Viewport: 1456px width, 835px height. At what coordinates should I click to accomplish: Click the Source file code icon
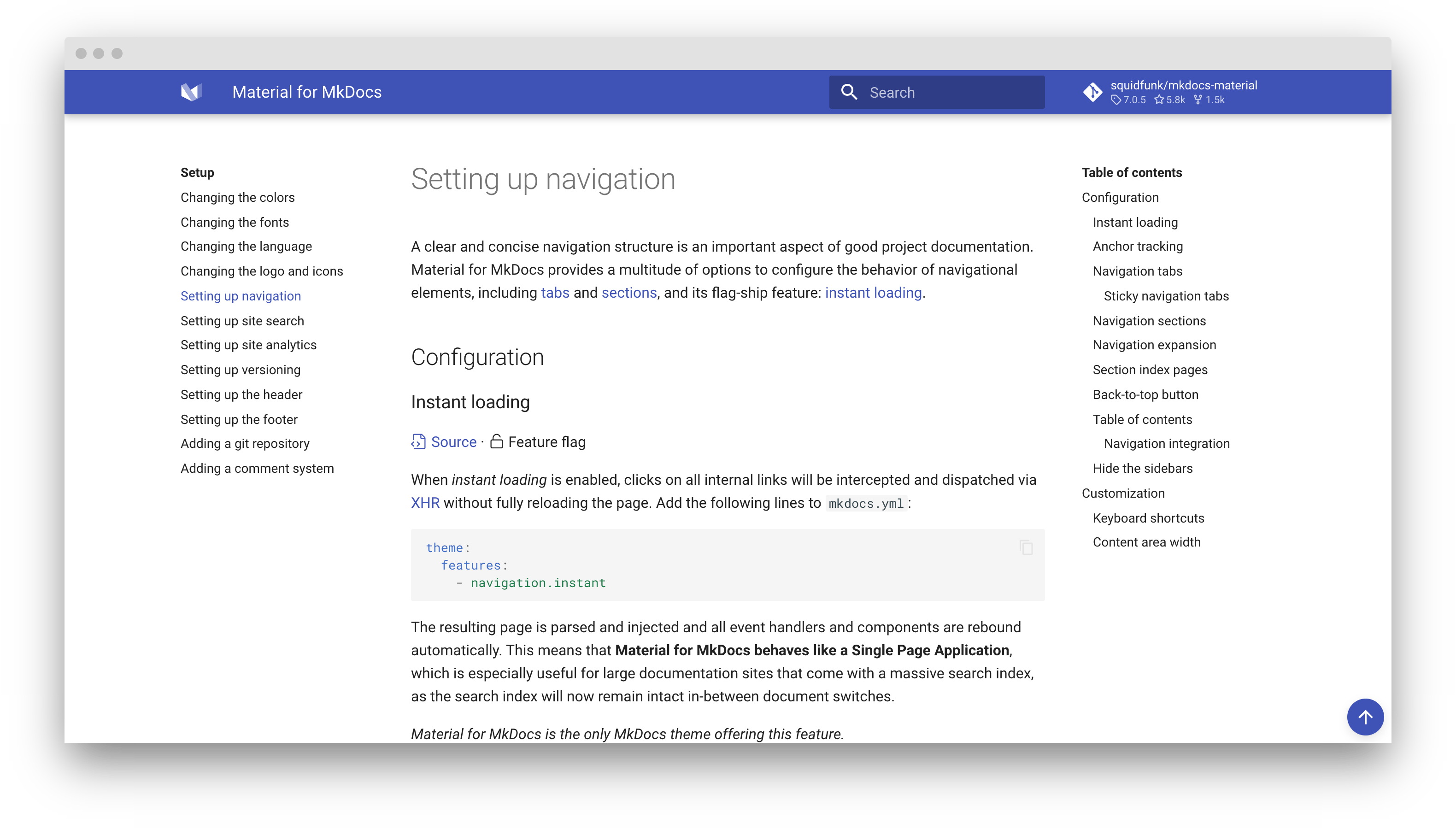(x=418, y=441)
